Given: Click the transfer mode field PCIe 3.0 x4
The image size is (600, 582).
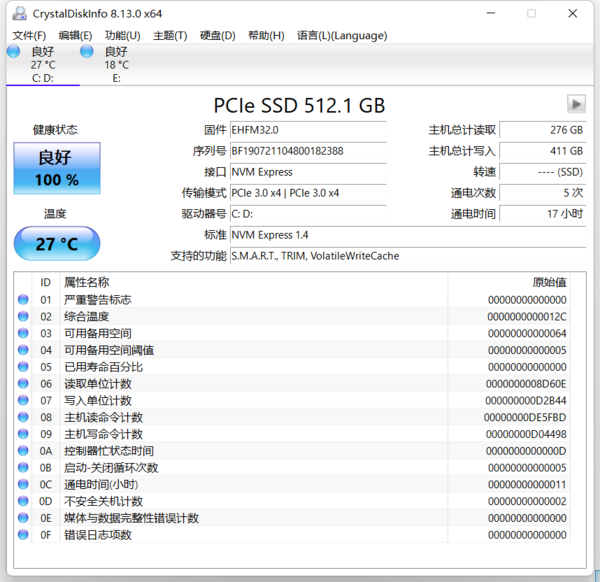Looking at the screenshot, I should 308,193.
